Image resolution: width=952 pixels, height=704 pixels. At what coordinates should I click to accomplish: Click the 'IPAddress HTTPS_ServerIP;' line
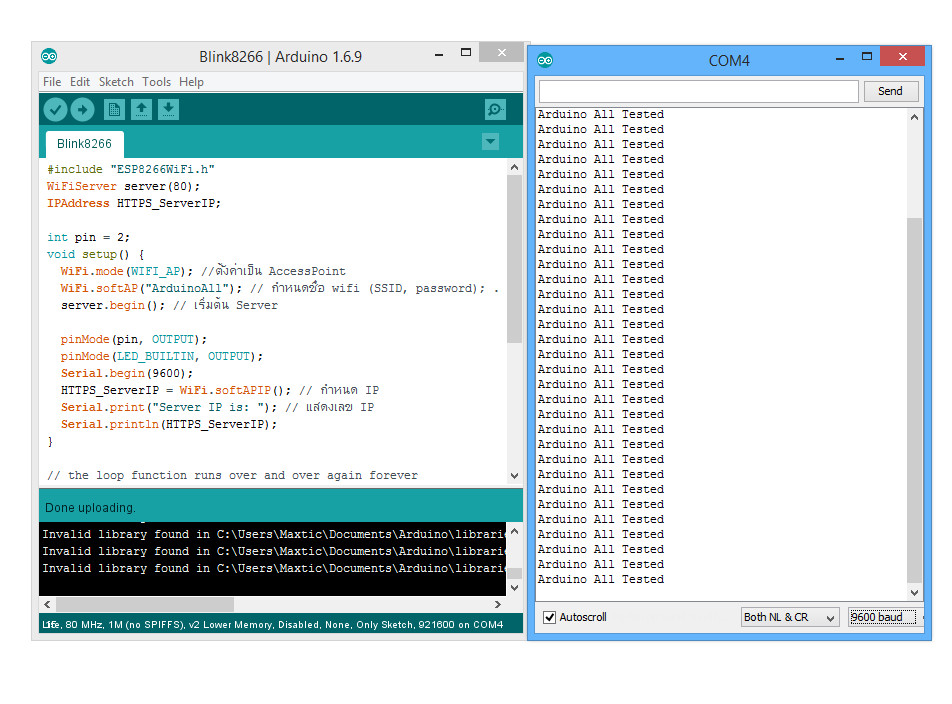tap(134, 203)
